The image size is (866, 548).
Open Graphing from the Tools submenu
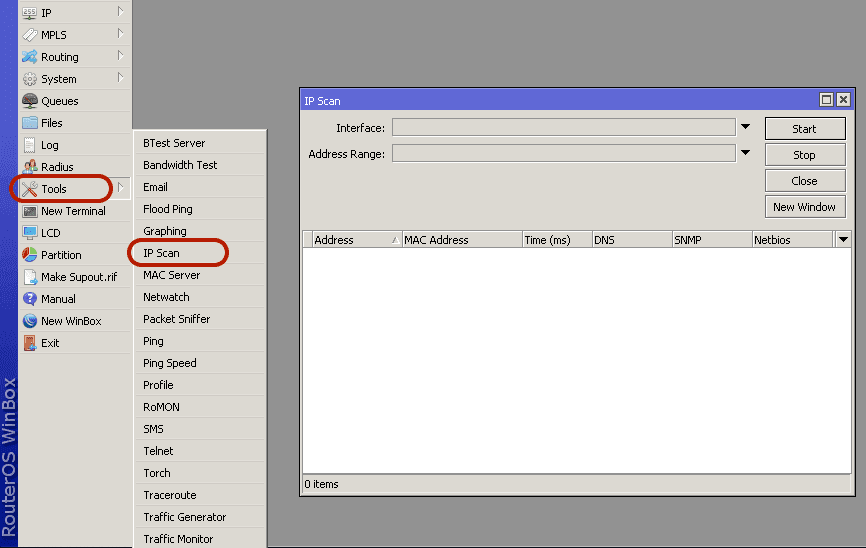(200, 231)
